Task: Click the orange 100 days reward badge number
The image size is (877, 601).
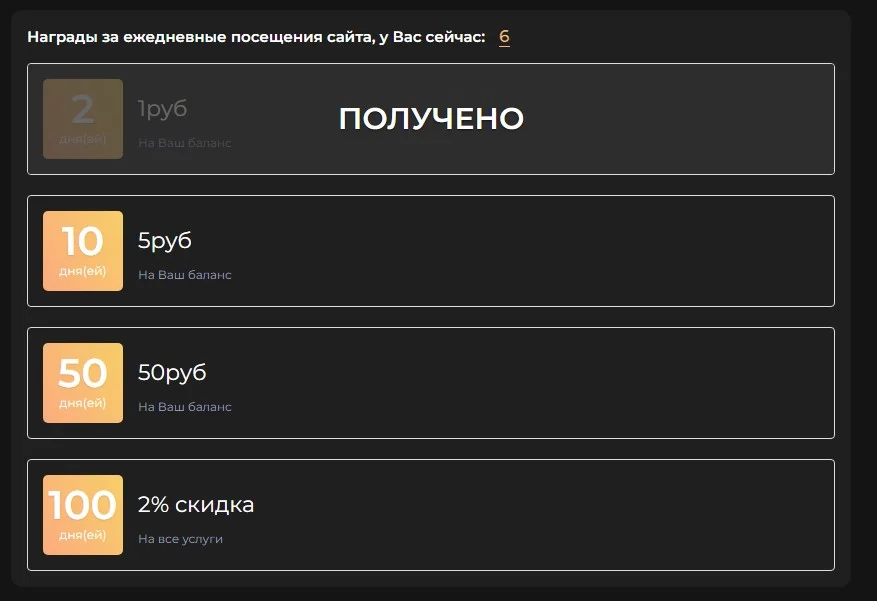Action: coord(83,506)
